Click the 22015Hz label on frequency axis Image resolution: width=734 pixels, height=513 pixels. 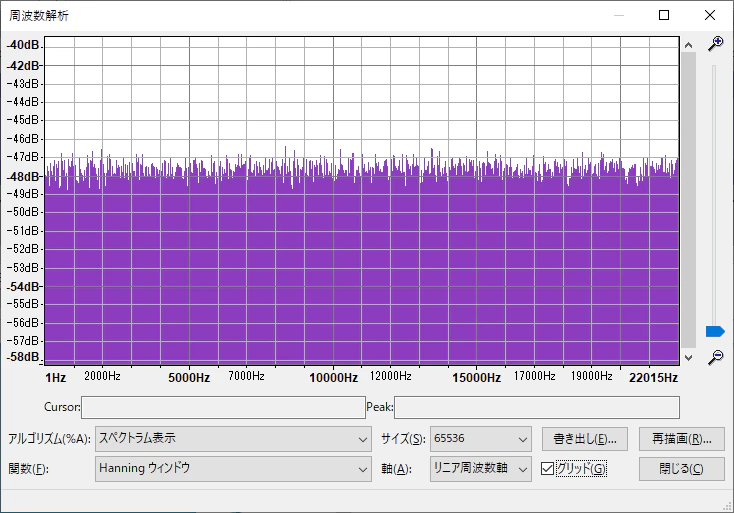tap(653, 378)
